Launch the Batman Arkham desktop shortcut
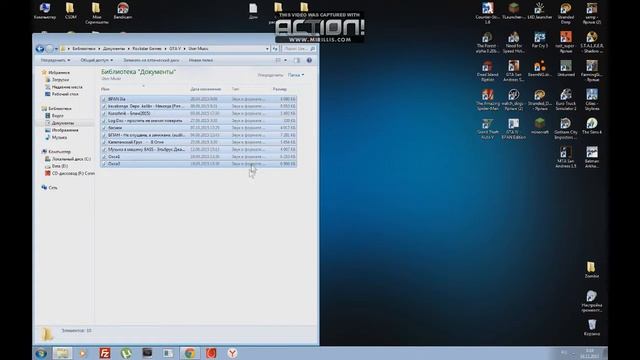This screenshot has height=360, width=640. (x=592, y=158)
